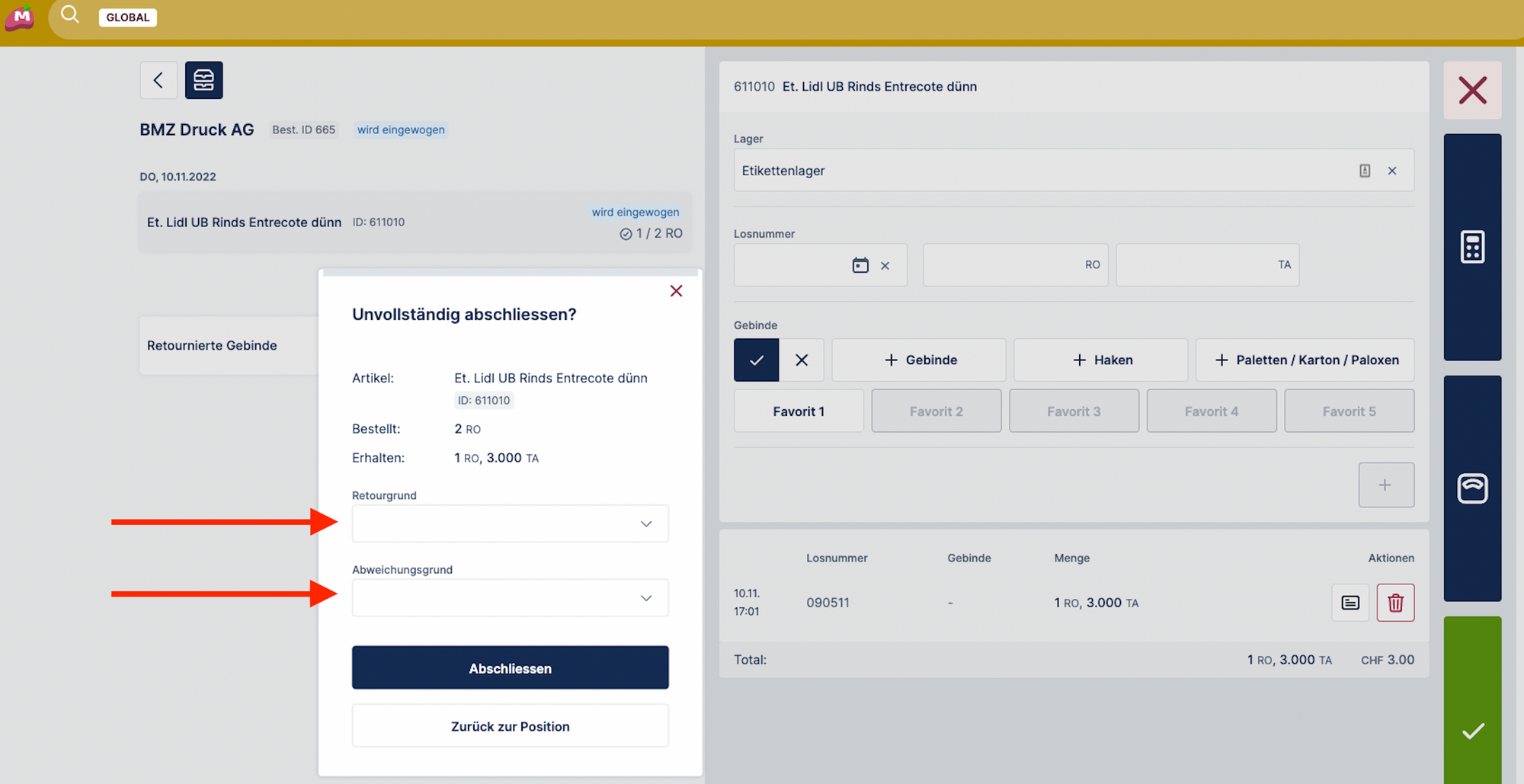
Task: Expand the Abweichungsgrund dropdown
Action: click(x=510, y=598)
